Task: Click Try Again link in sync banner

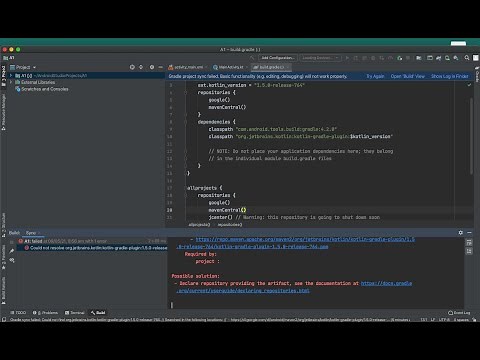Action: tap(375, 76)
